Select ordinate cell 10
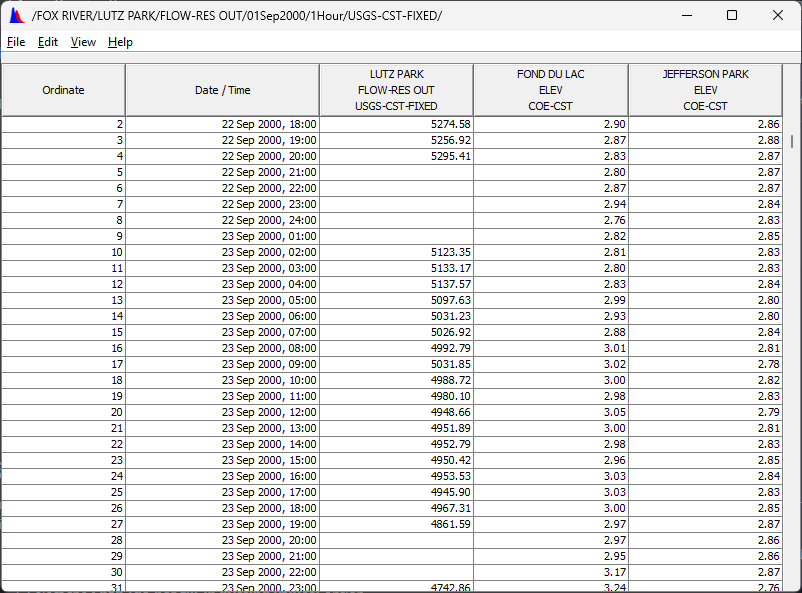The width and height of the screenshot is (802, 593). 63,252
